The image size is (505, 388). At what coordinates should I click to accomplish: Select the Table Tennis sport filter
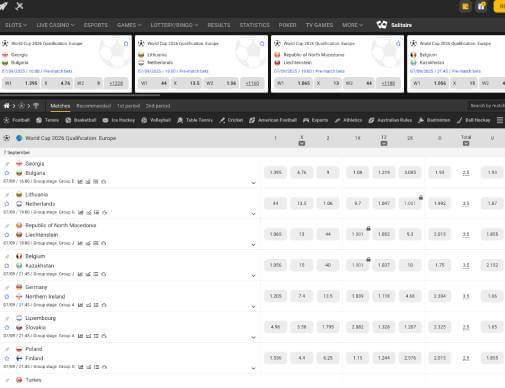tap(195, 120)
